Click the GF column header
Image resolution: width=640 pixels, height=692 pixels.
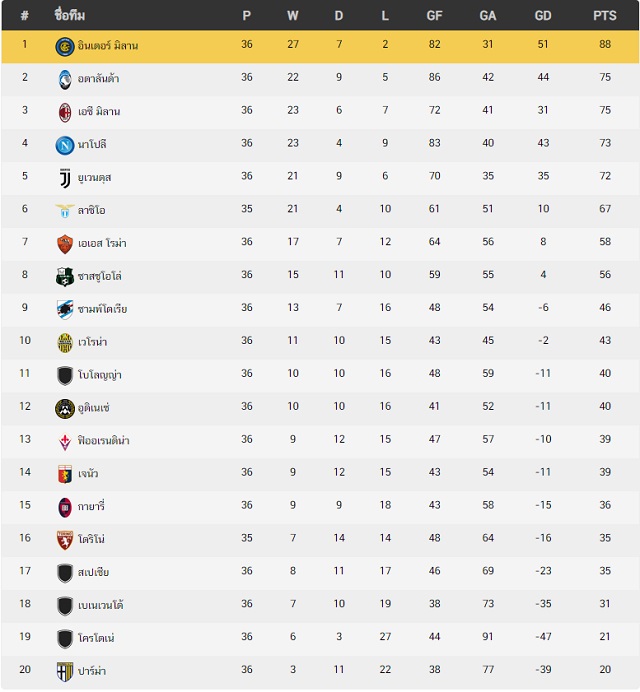click(434, 15)
